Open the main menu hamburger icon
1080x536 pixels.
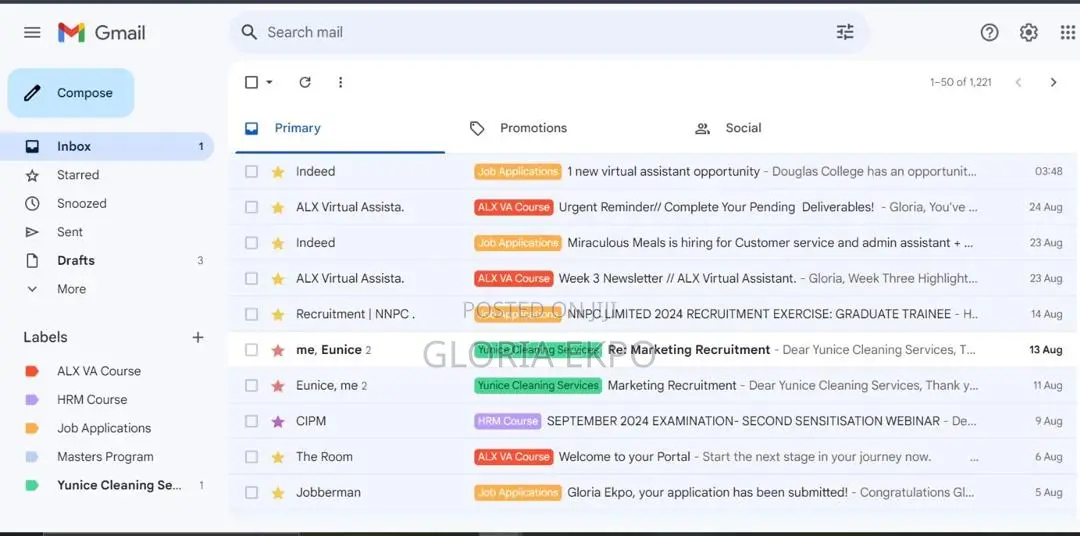click(x=32, y=32)
